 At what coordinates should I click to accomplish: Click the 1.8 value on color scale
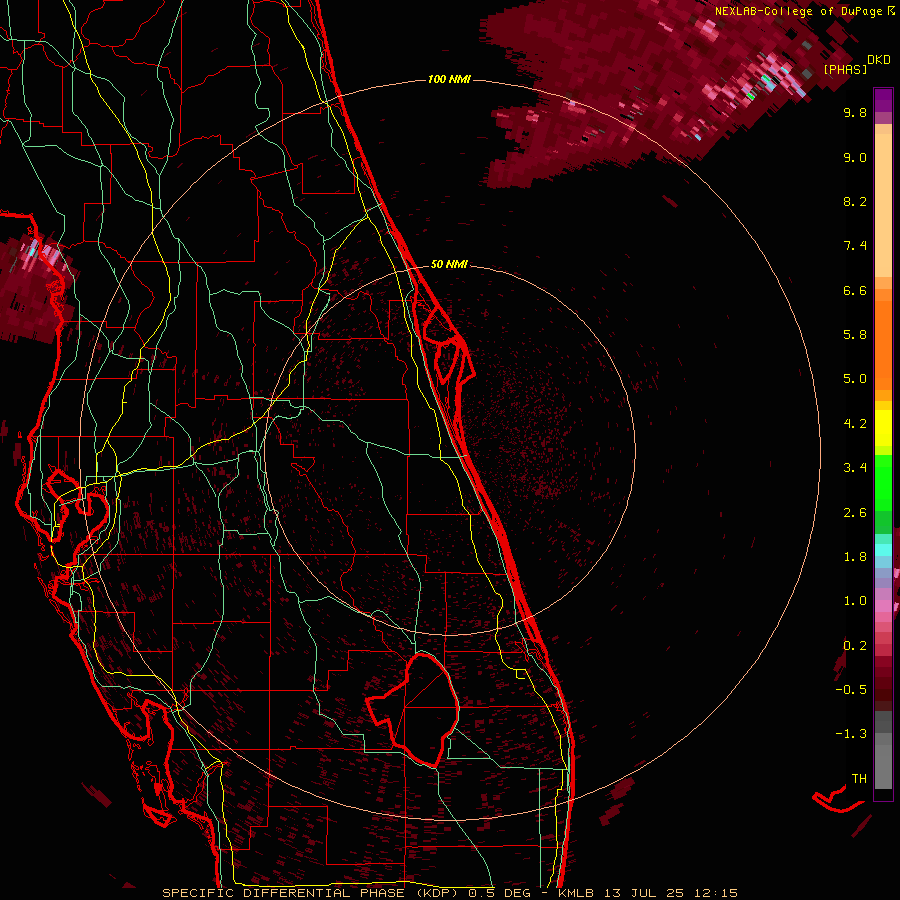coord(855,557)
